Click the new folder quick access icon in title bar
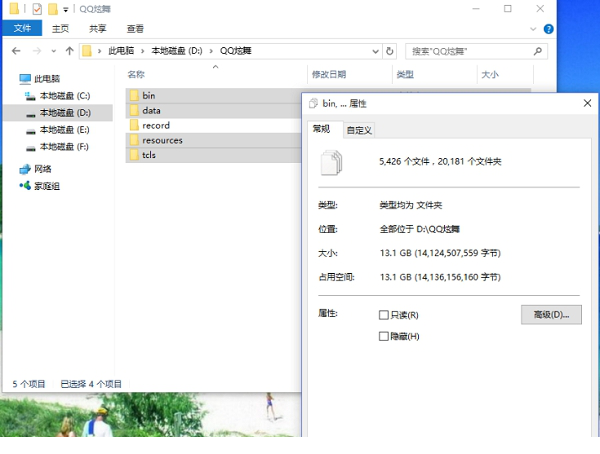 (53, 9)
